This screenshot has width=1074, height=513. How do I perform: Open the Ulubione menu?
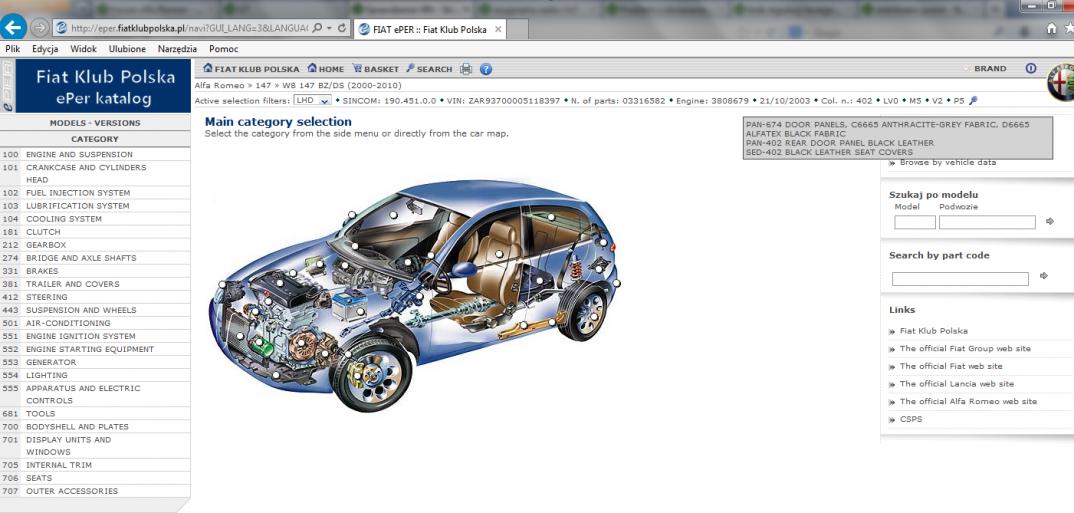pyautogui.click(x=127, y=49)
